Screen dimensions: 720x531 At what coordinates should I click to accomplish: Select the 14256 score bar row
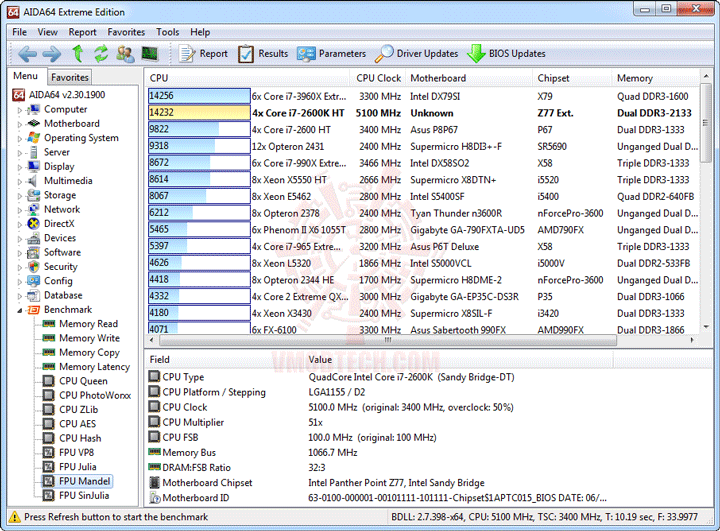point(199,96)
